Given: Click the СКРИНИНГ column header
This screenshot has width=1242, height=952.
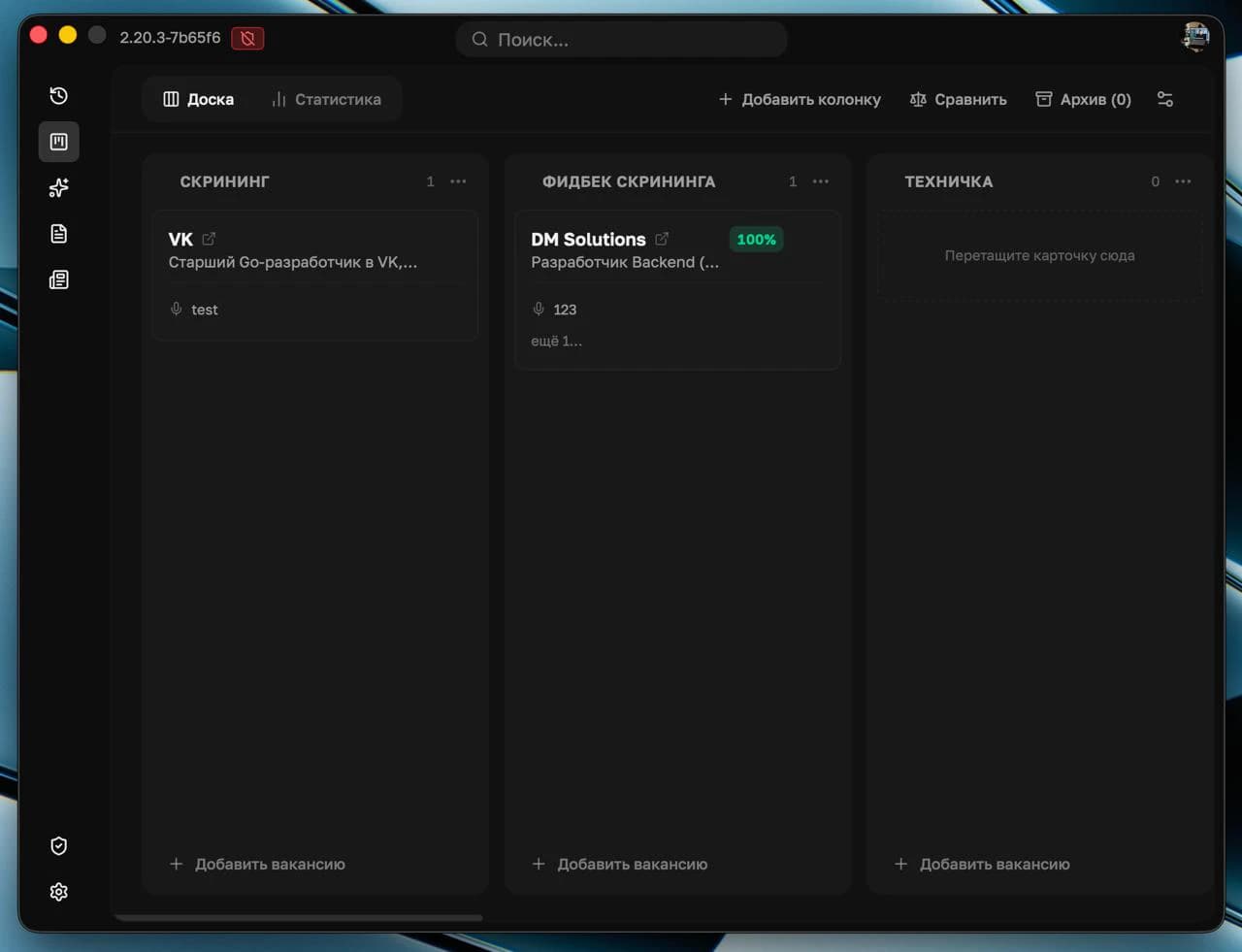Looking at the screenshot, I should tap(224, 181).
